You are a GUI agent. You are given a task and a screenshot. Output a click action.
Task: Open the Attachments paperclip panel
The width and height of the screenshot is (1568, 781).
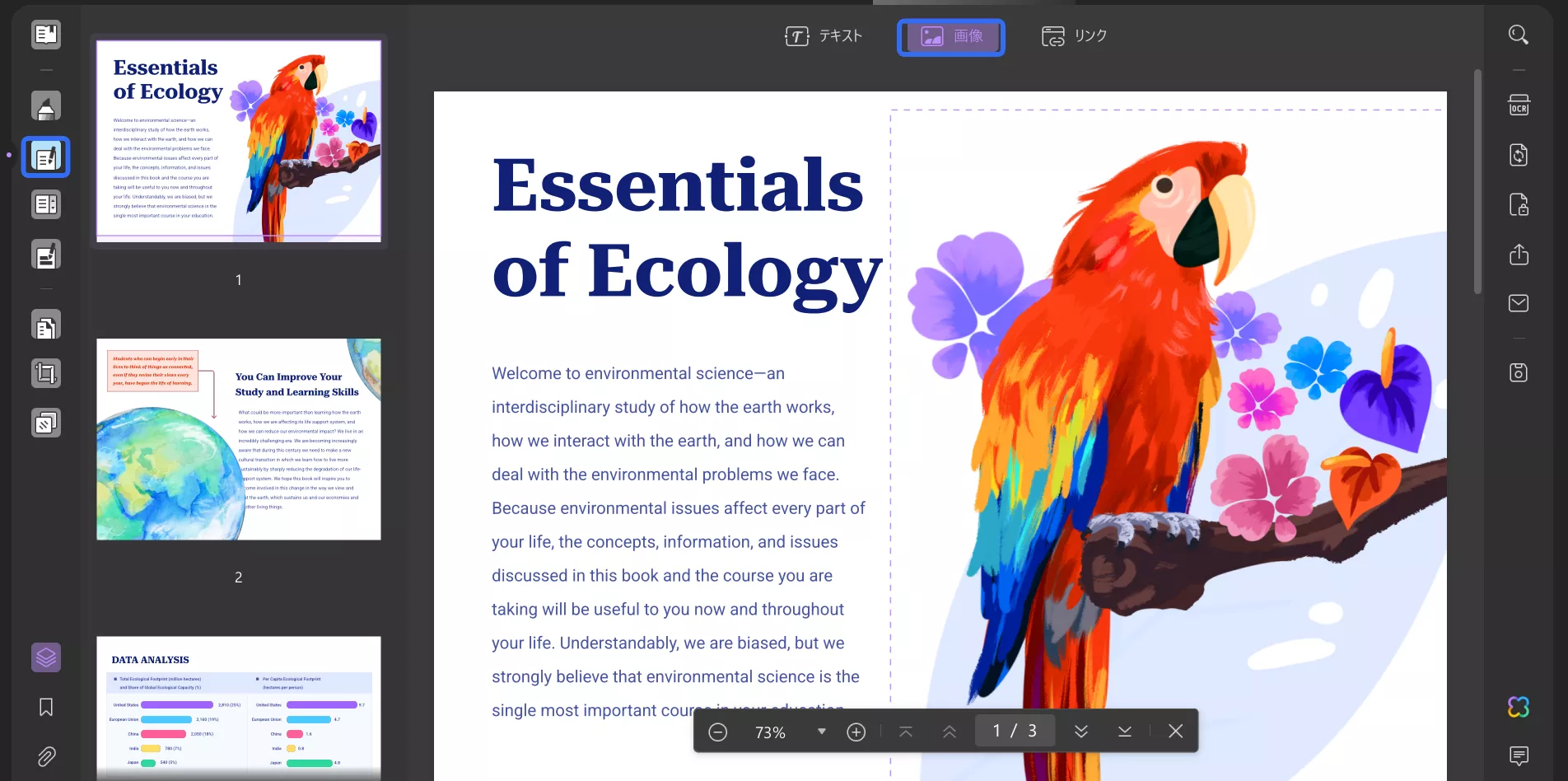click(x=46, y=756)
